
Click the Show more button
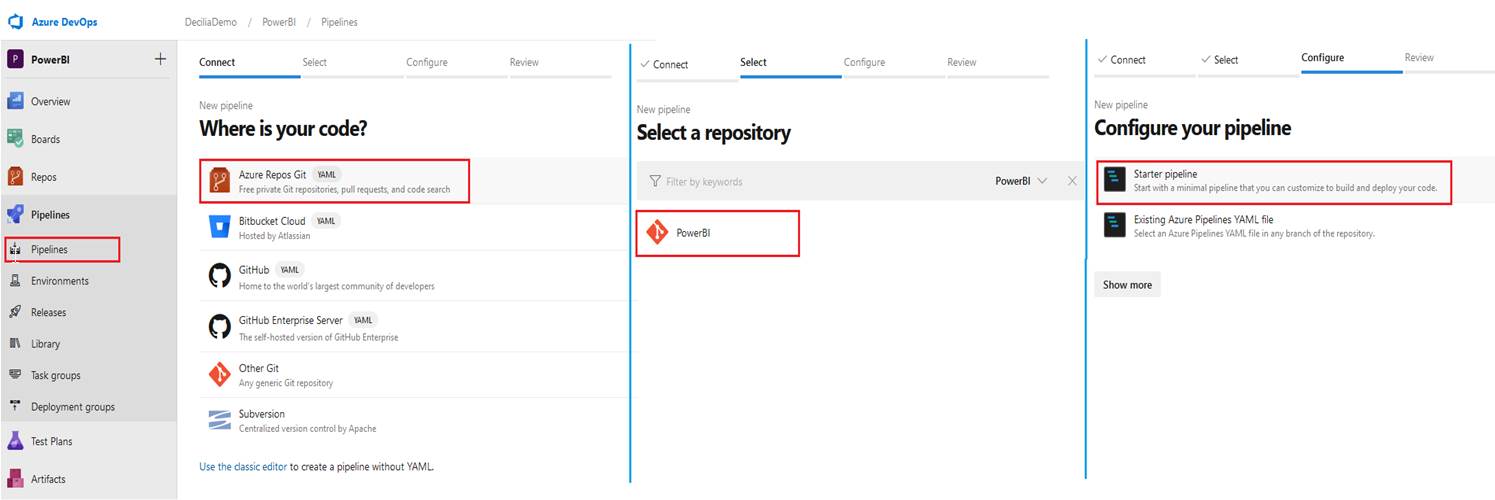coord(1127,285)
